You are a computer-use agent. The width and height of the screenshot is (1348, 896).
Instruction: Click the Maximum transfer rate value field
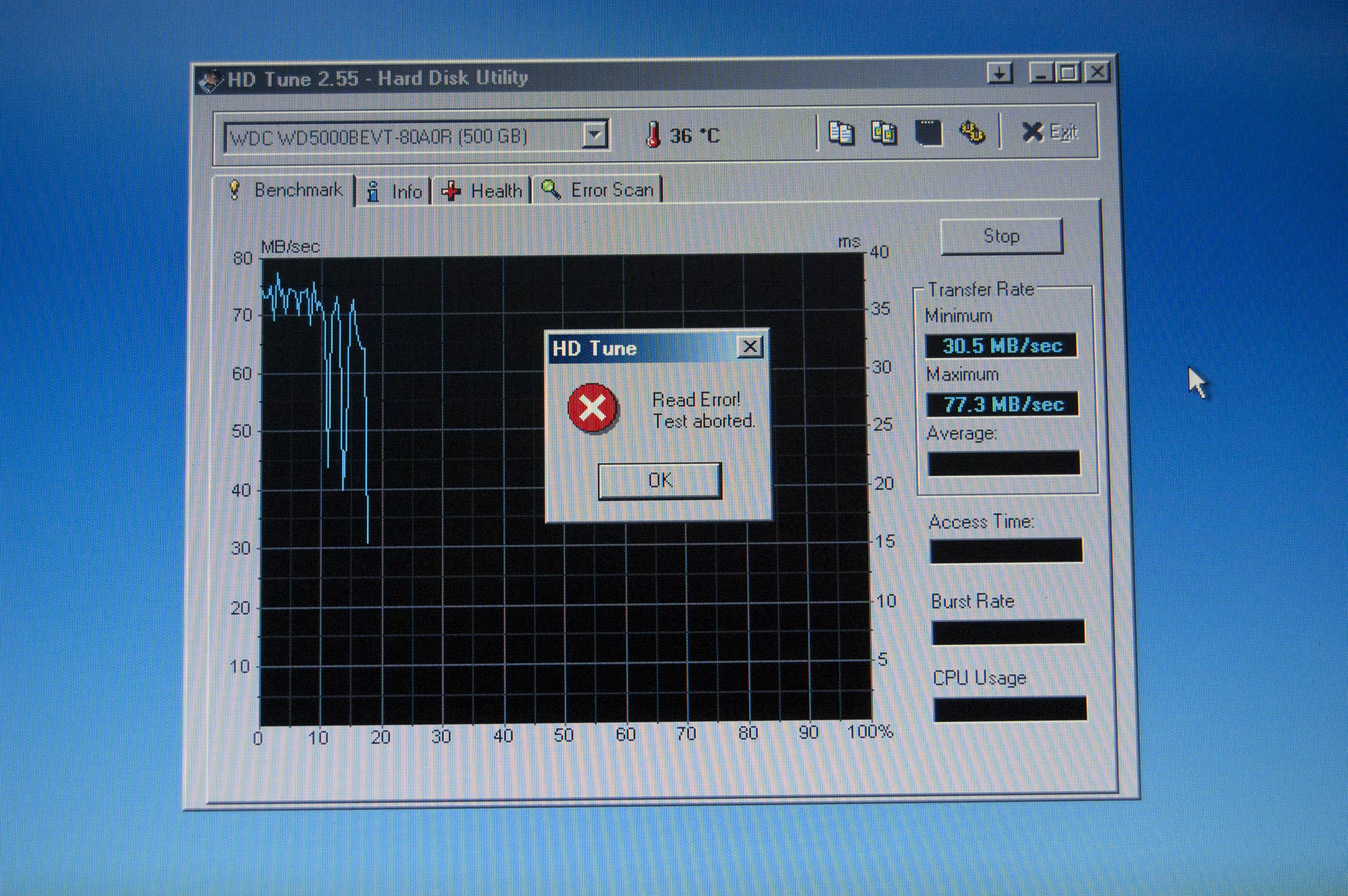coord(1002,404)
